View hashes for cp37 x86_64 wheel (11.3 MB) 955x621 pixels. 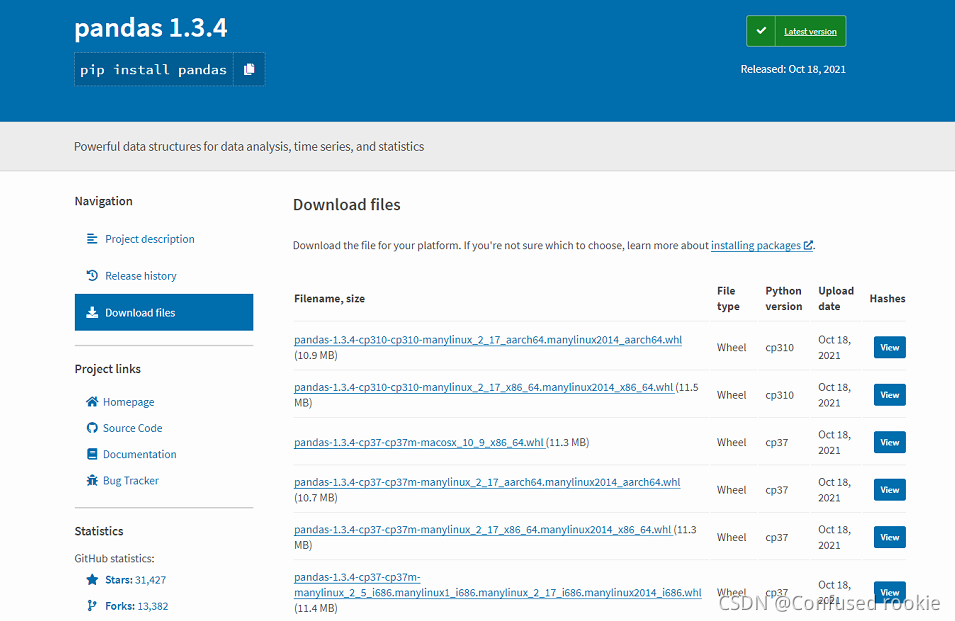pyautogui.click(x=889, y=537)
